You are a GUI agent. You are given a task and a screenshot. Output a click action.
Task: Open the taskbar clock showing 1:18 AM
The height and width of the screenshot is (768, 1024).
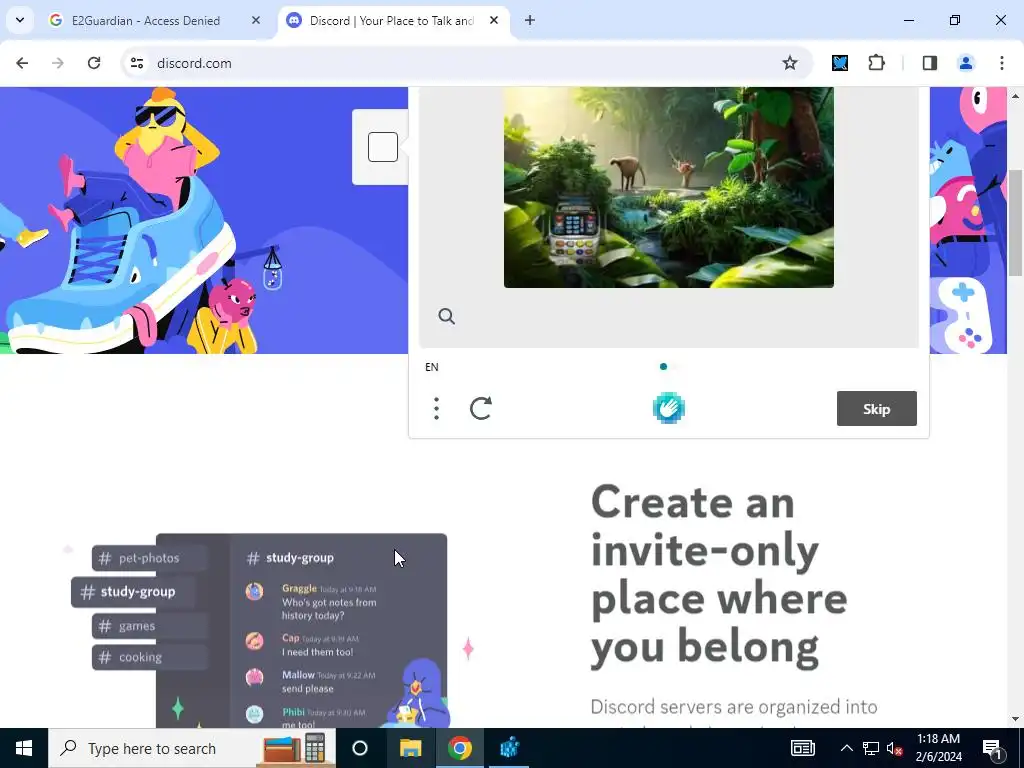[938, 748]
